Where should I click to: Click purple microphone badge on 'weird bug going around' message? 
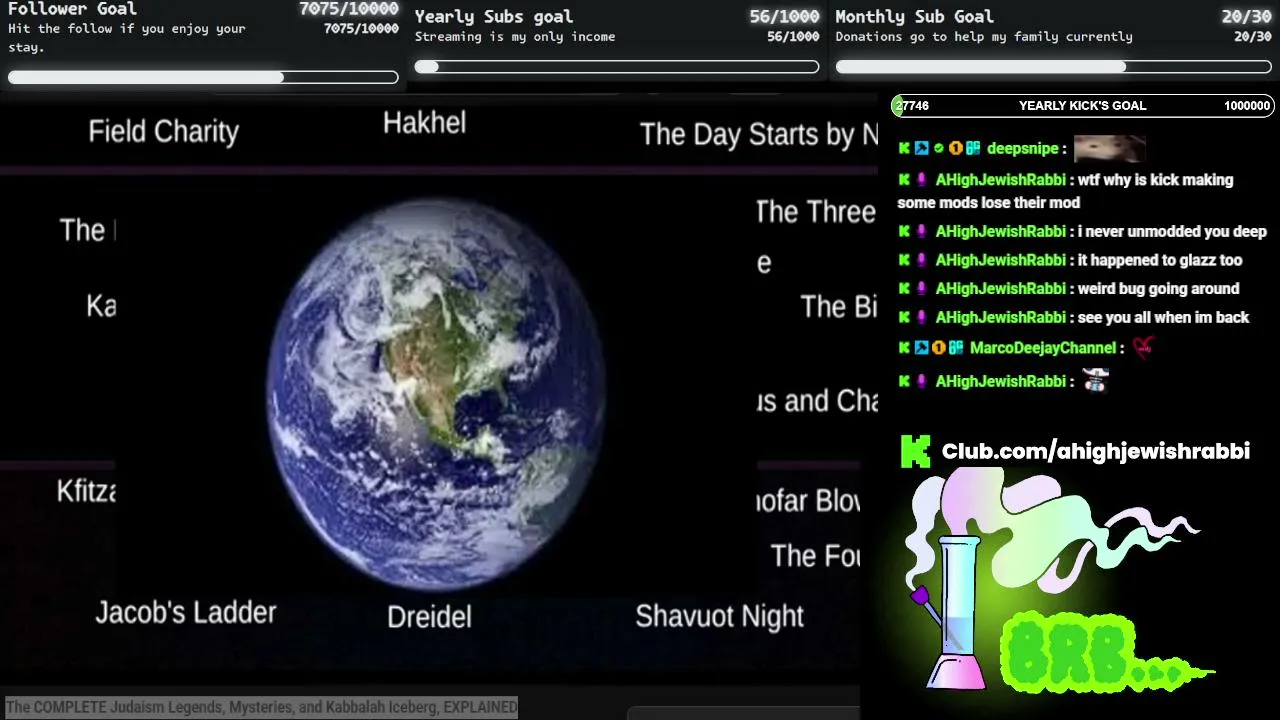click(921, 288)
